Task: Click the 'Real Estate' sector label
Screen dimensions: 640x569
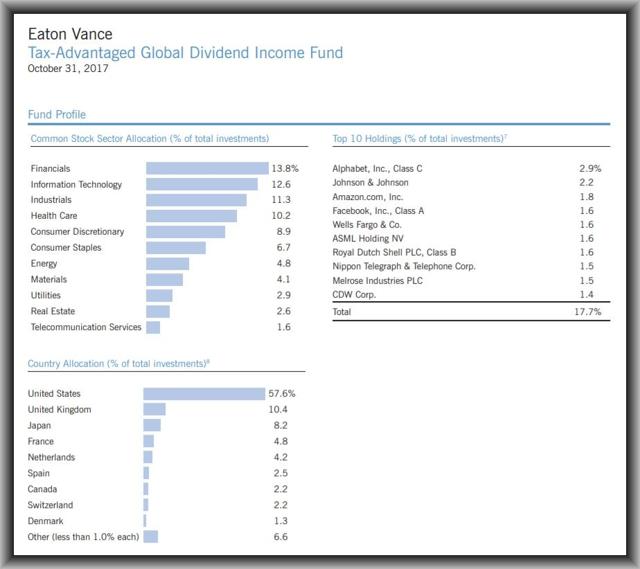Action: click(53, 311)
